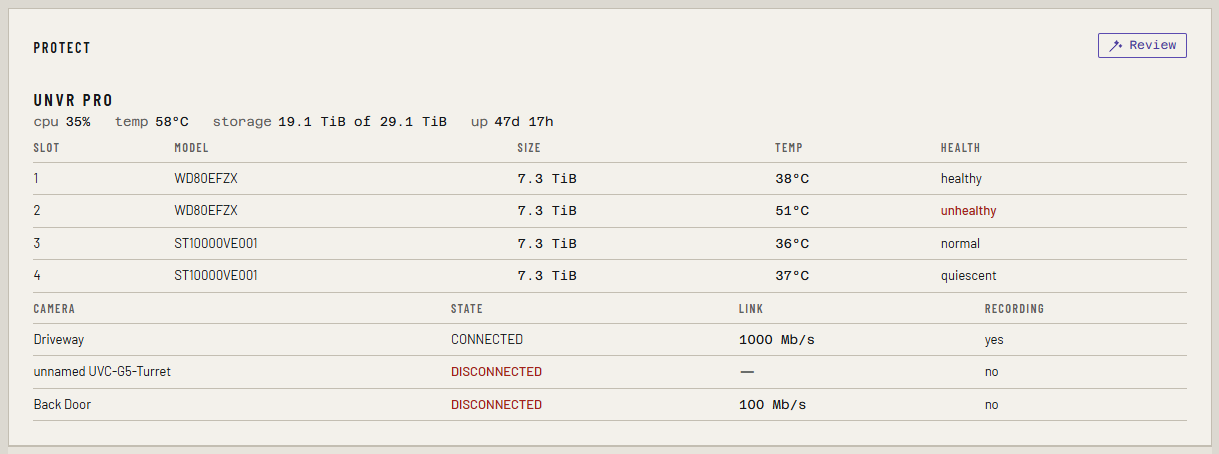Click the Review button
Screen dimensions: 1219x454
(x=1142, y=45)
